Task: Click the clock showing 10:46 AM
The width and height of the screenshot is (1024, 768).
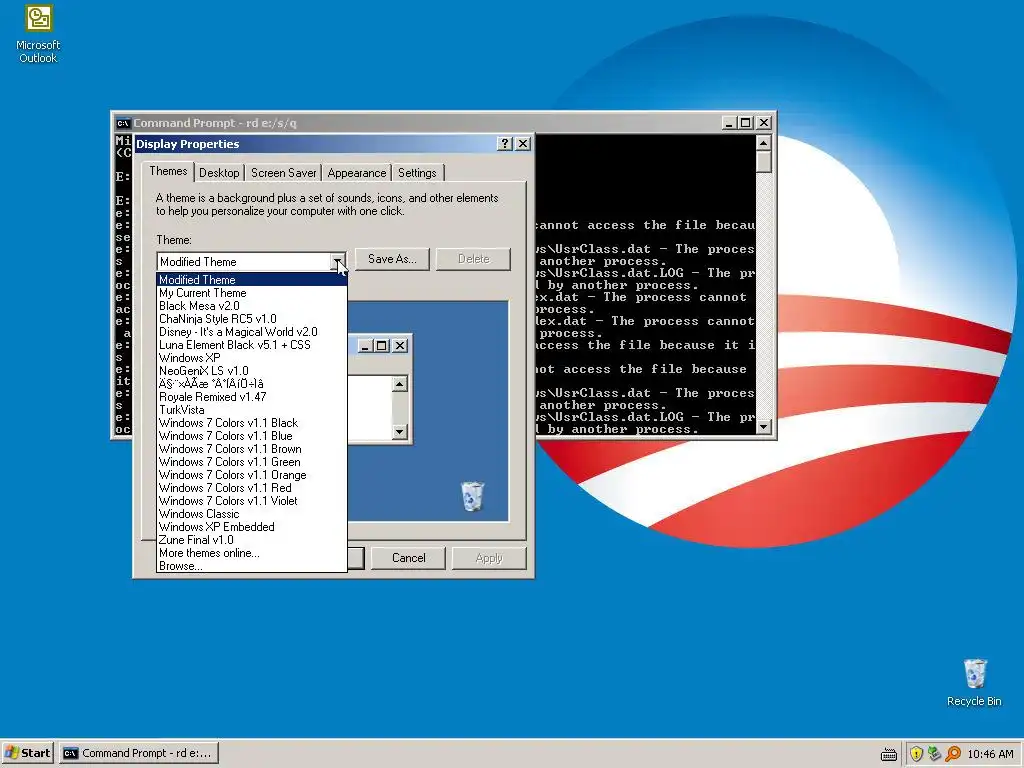Action: pyautogui.click(x=990, y=754)
